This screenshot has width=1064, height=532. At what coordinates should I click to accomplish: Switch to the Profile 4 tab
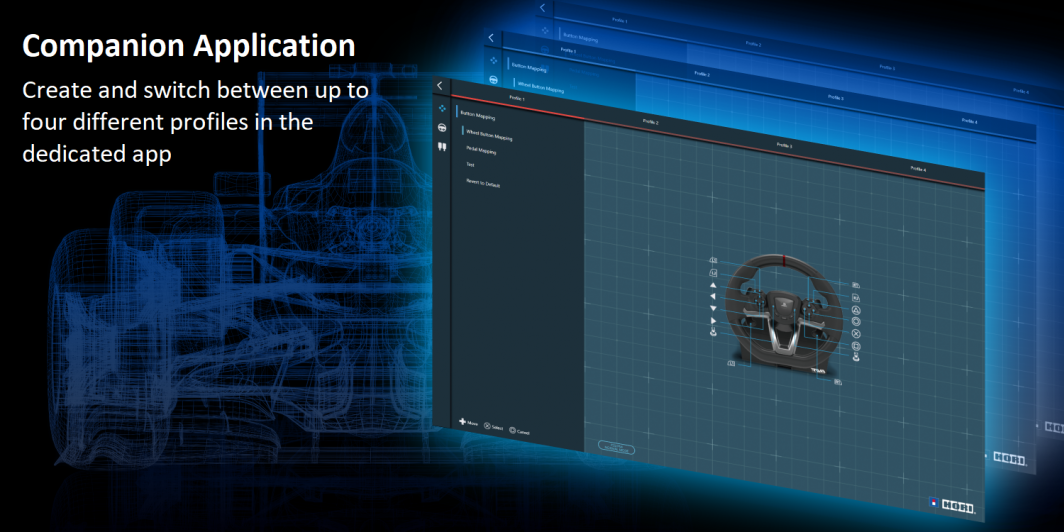(918, 170)
